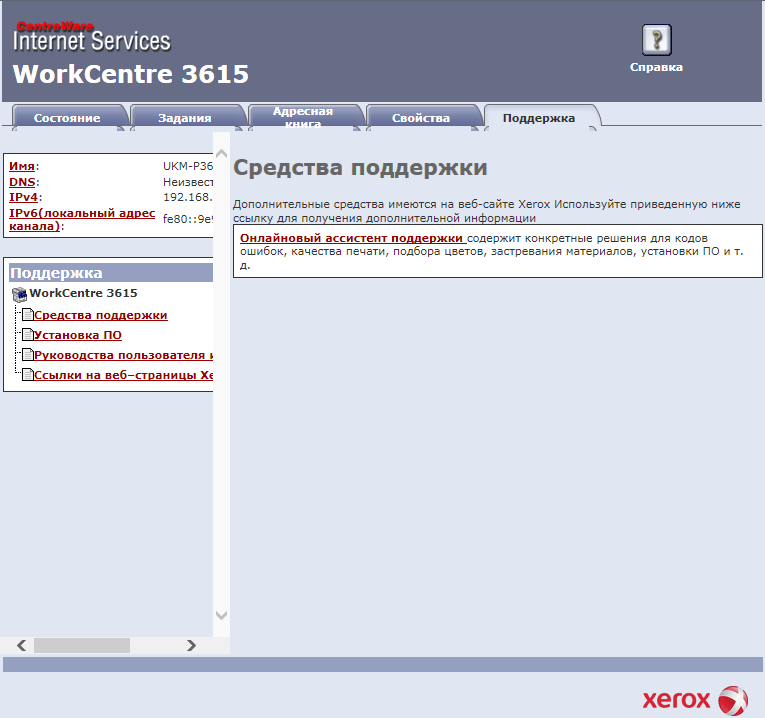Image resolution: width=765 pixels, height=718 pixels.
Task: Open the IPv6 (локальный адрес канала) link
Action: [x=82, y=219]
